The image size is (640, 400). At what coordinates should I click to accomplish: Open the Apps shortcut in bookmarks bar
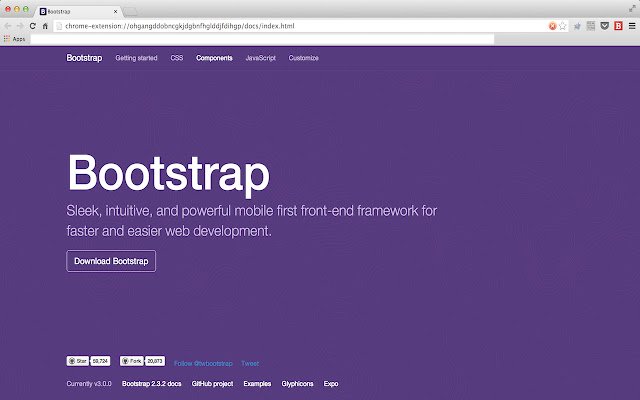14,39
